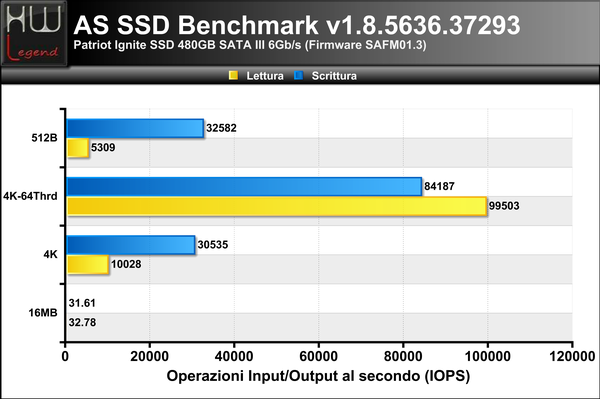This screenshot has width=600, height=399.
Task: Click the AS SSD Benchmark title
Action: [x=297, y=25]
